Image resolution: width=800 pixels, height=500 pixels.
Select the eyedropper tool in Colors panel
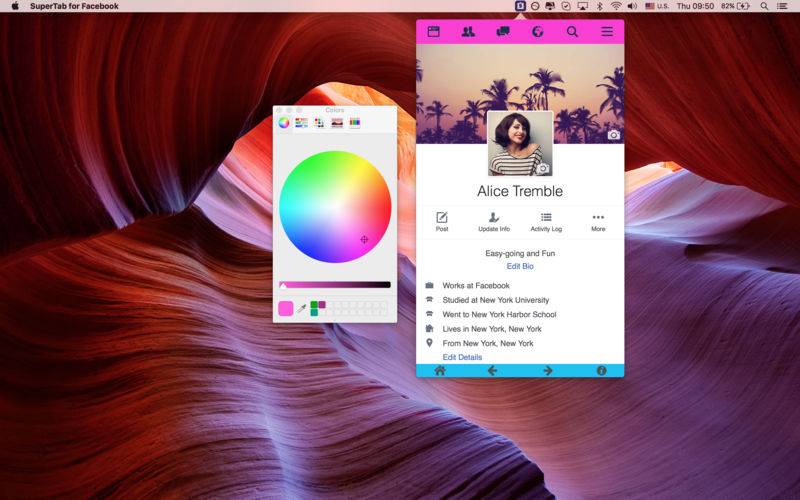click(x=302, y=308)
